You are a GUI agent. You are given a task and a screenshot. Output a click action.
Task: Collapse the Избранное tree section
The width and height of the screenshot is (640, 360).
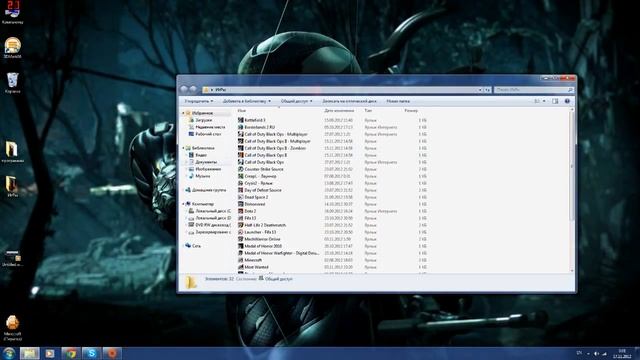tap(183, 113)
